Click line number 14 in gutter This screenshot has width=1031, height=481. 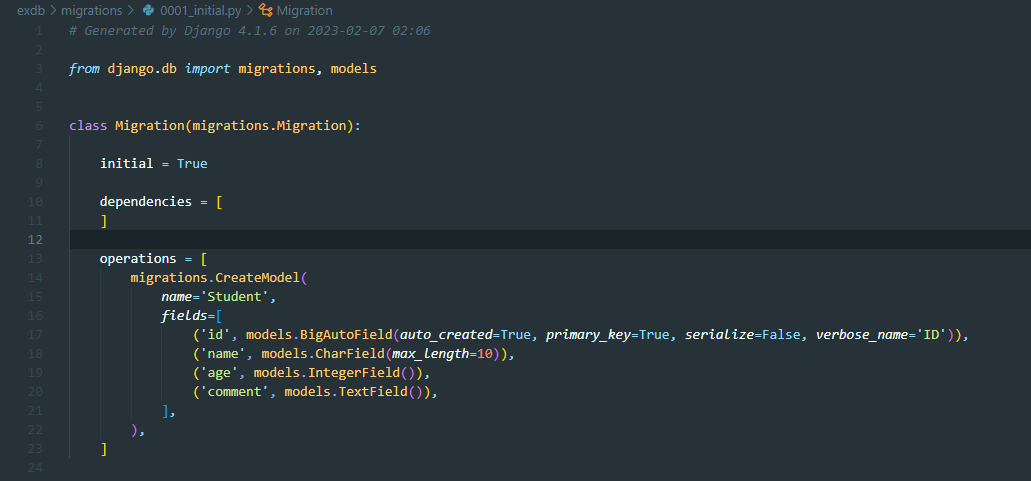click(x=35, y=277)
